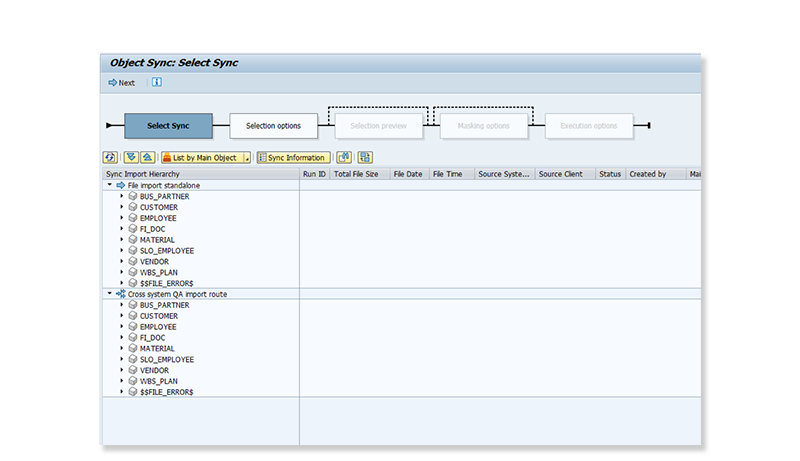
Task: Expand the first BUS_PARTNER tree node
Action: point(122,197)
